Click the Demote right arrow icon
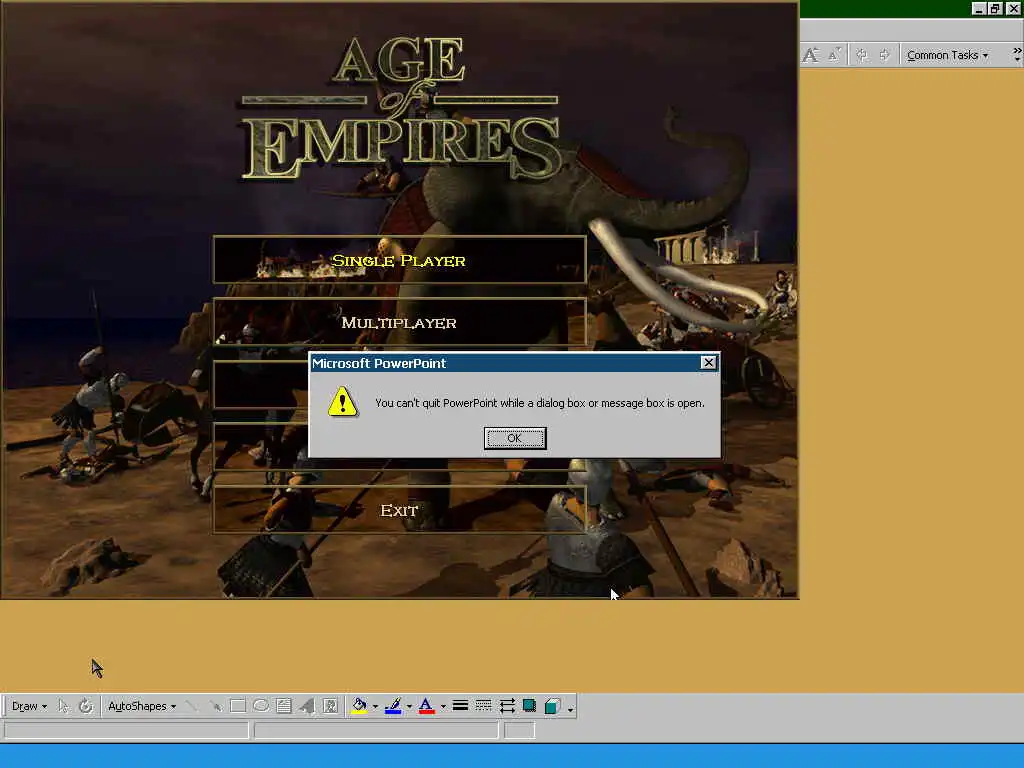The image size is (1024, 768). click(884, 55)
